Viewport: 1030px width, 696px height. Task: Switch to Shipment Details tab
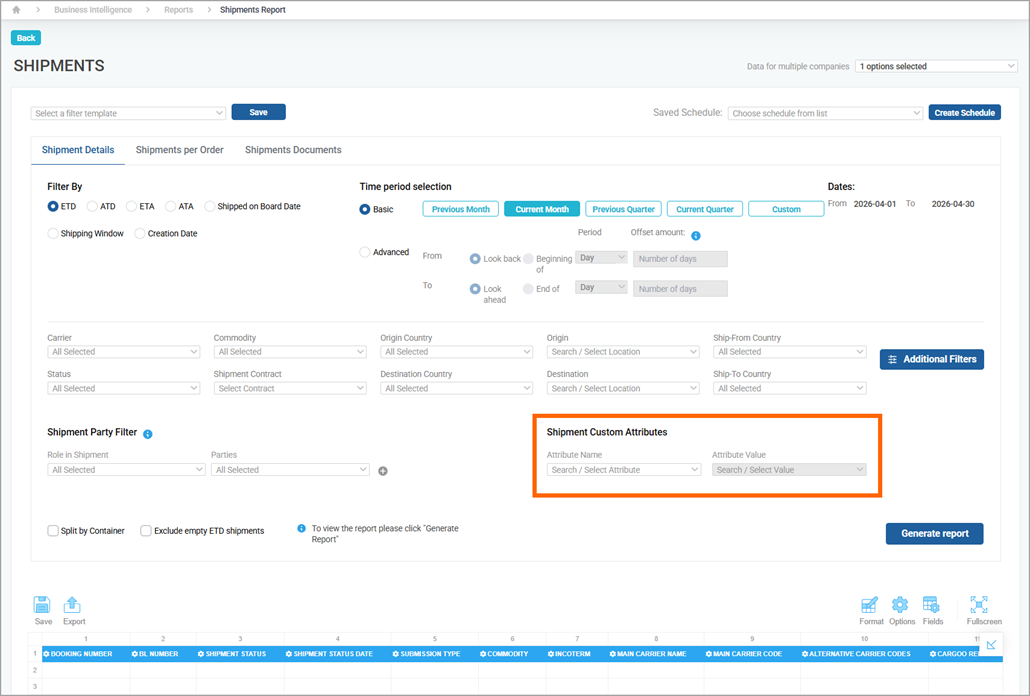tap(78, 150)
